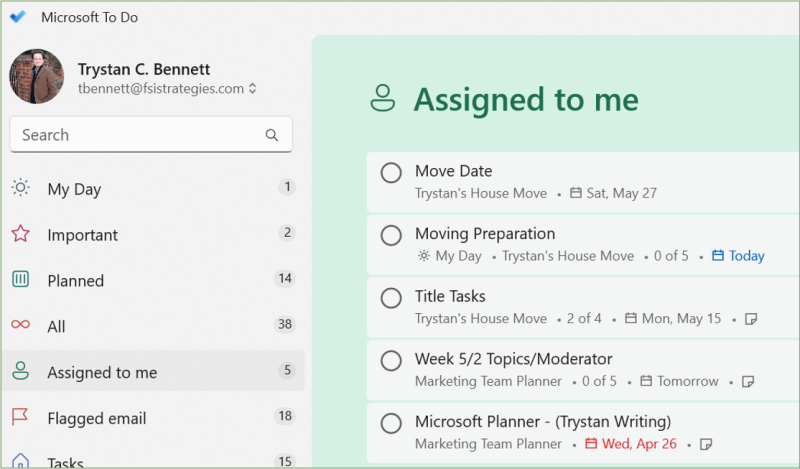Image resolution: width=800 pixels, height=469 pixels.
Task: Click the infinity icon beside All
Action: pyautogui.click(x=20, y=325)
